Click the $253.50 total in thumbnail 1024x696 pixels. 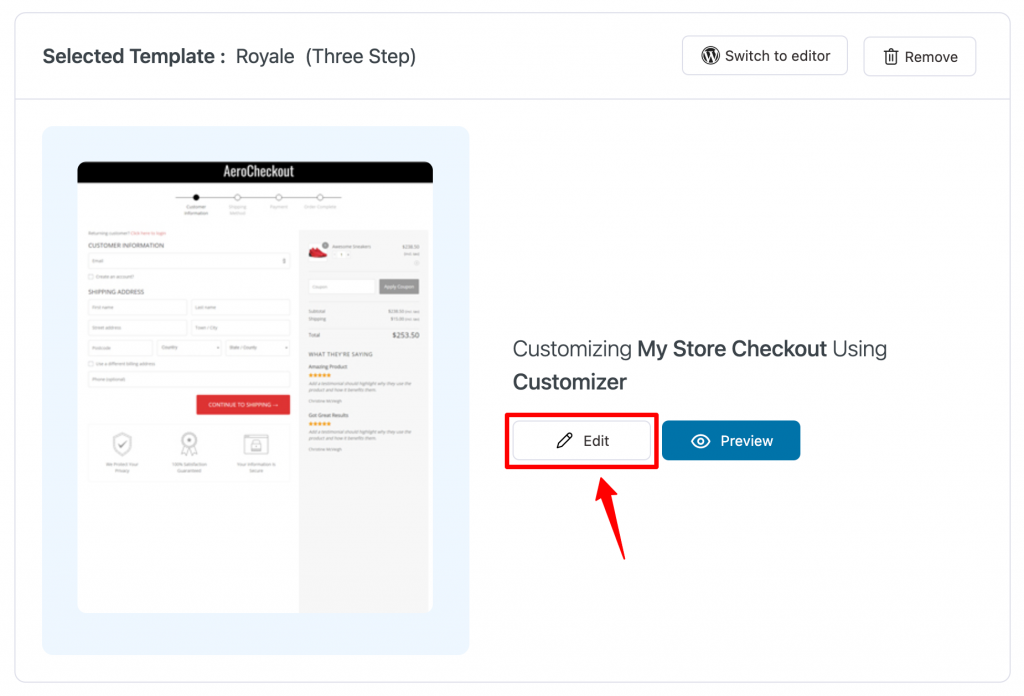click(406, 336)
